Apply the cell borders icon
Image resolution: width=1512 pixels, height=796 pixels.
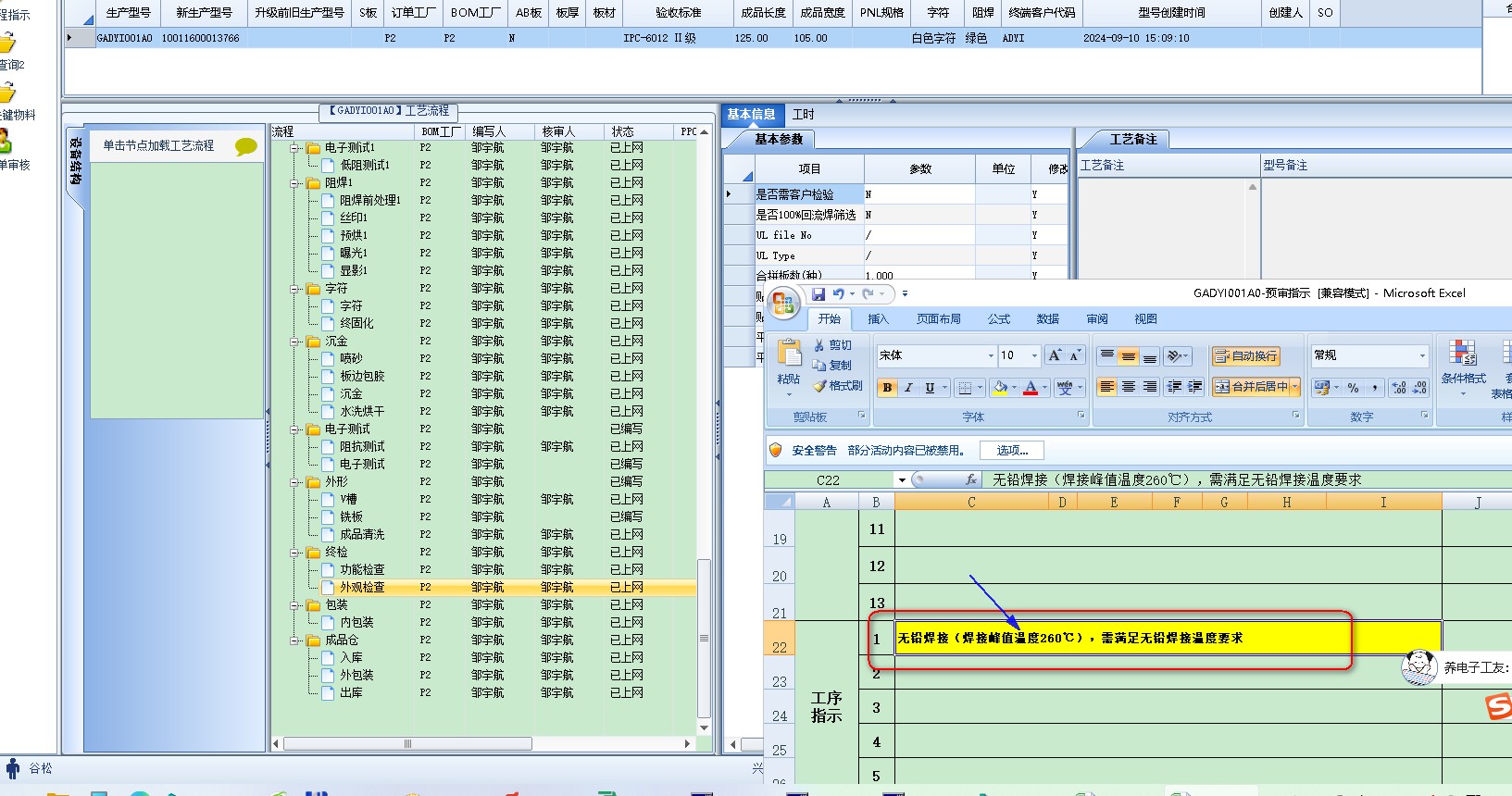click(x=965, y=388)
